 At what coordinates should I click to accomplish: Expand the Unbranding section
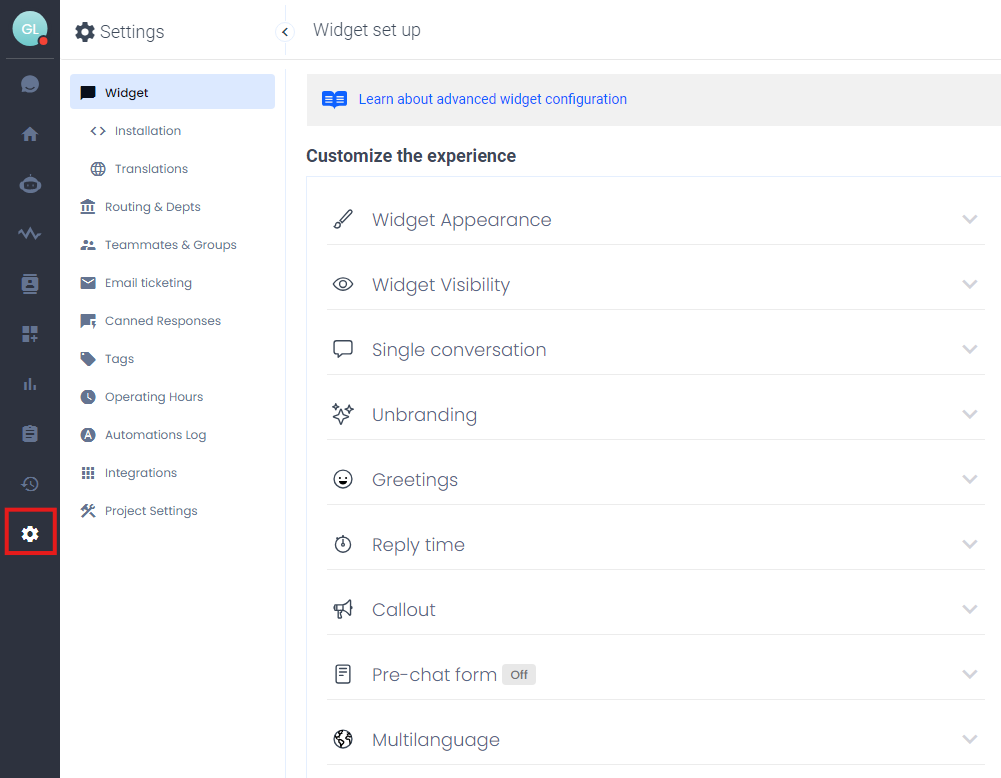(x=424, y=415)
